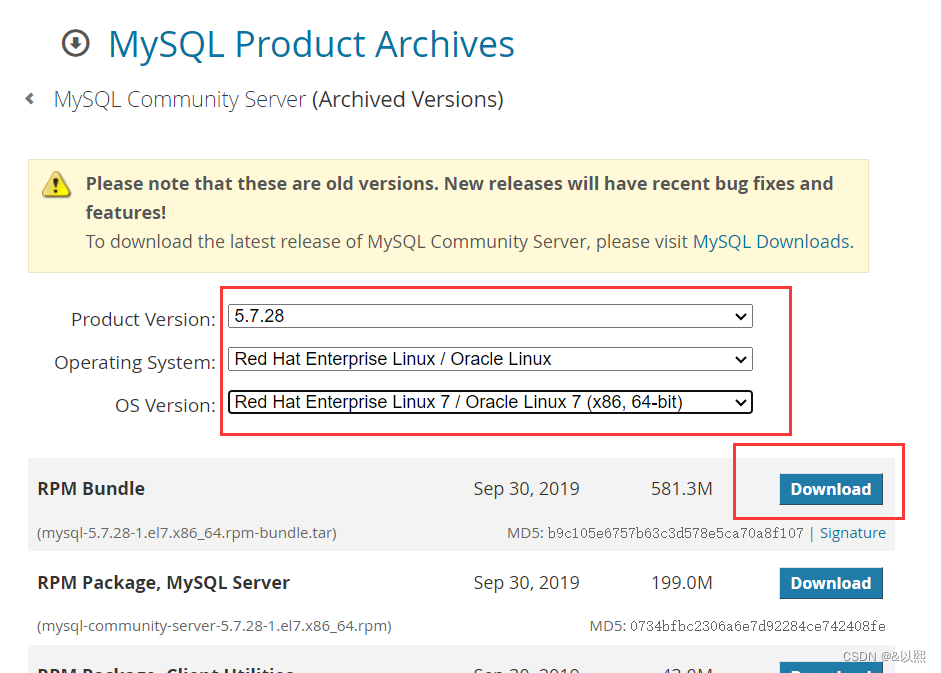This screenshot has width=941, height=673.
Task: Click the Product Version label
Action: 143,319
